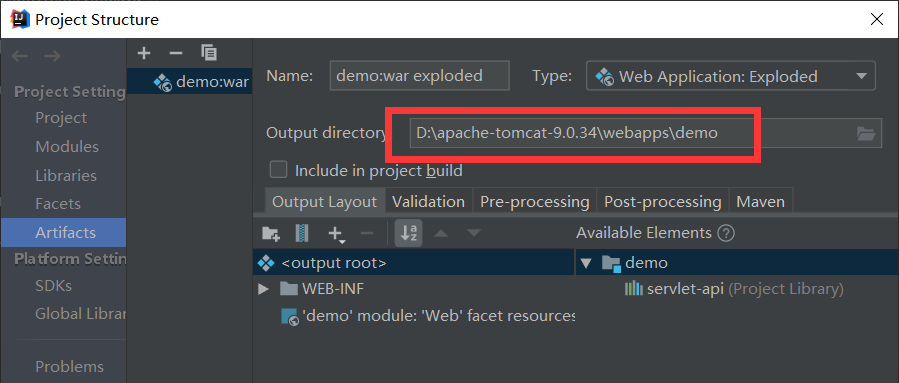Add a new artifact with plus icon
899x383 pixels.
pyautogui.click(x=144, y=53)
